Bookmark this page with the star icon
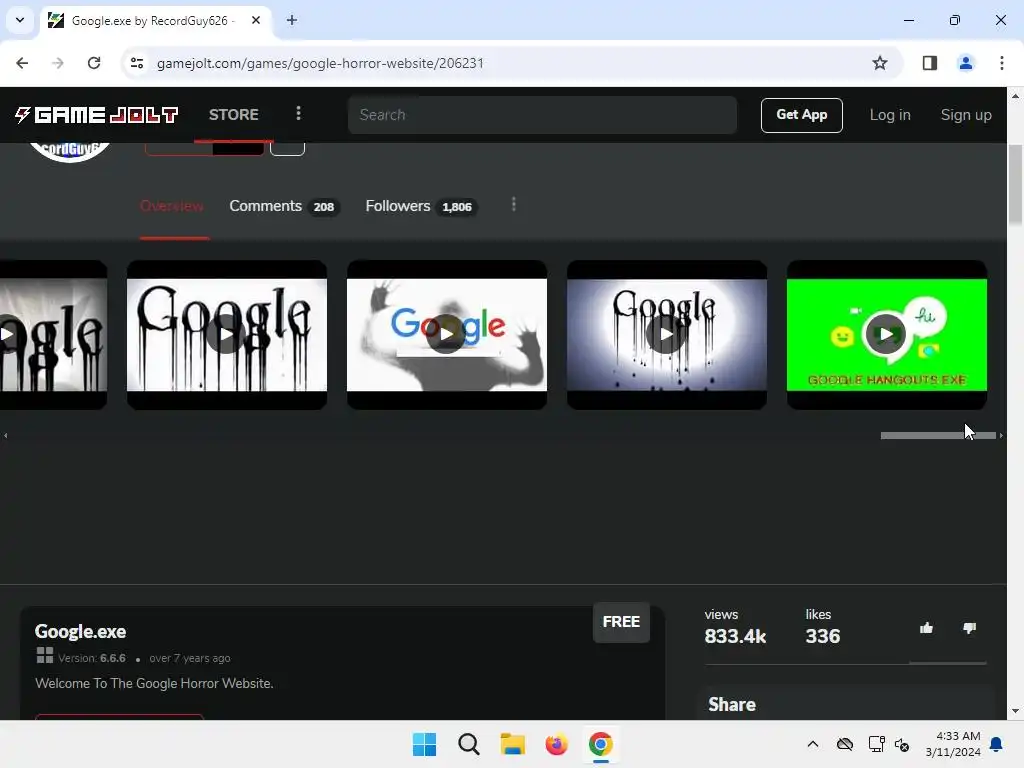The width and height of the screenshot is (1024, 768). 880,63
